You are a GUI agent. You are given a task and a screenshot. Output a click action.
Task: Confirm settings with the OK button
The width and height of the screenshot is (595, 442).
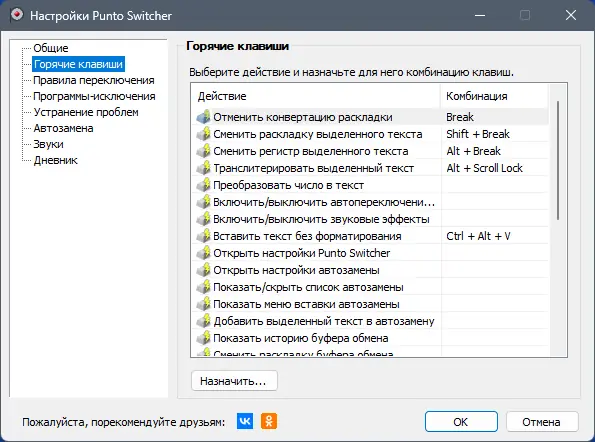point(461,422)
